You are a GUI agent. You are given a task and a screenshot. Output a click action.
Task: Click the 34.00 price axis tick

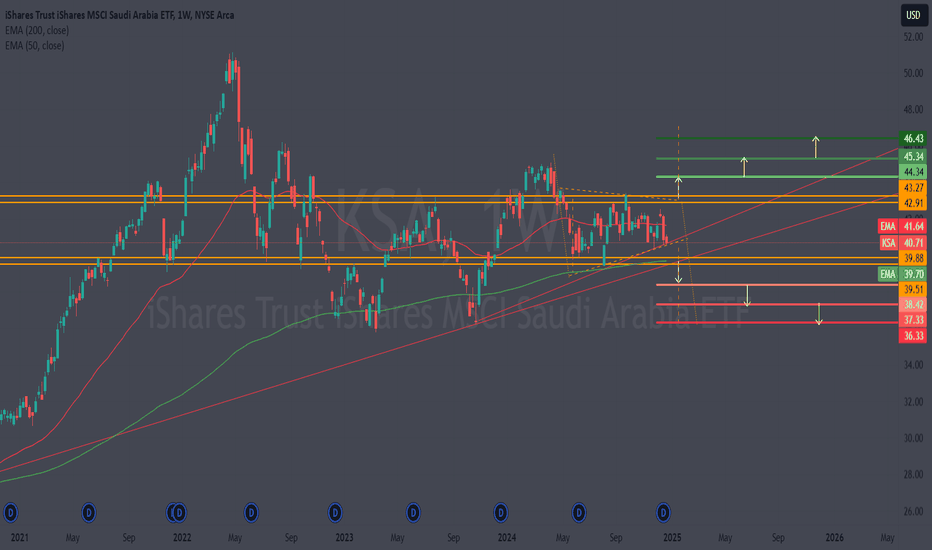913,365
